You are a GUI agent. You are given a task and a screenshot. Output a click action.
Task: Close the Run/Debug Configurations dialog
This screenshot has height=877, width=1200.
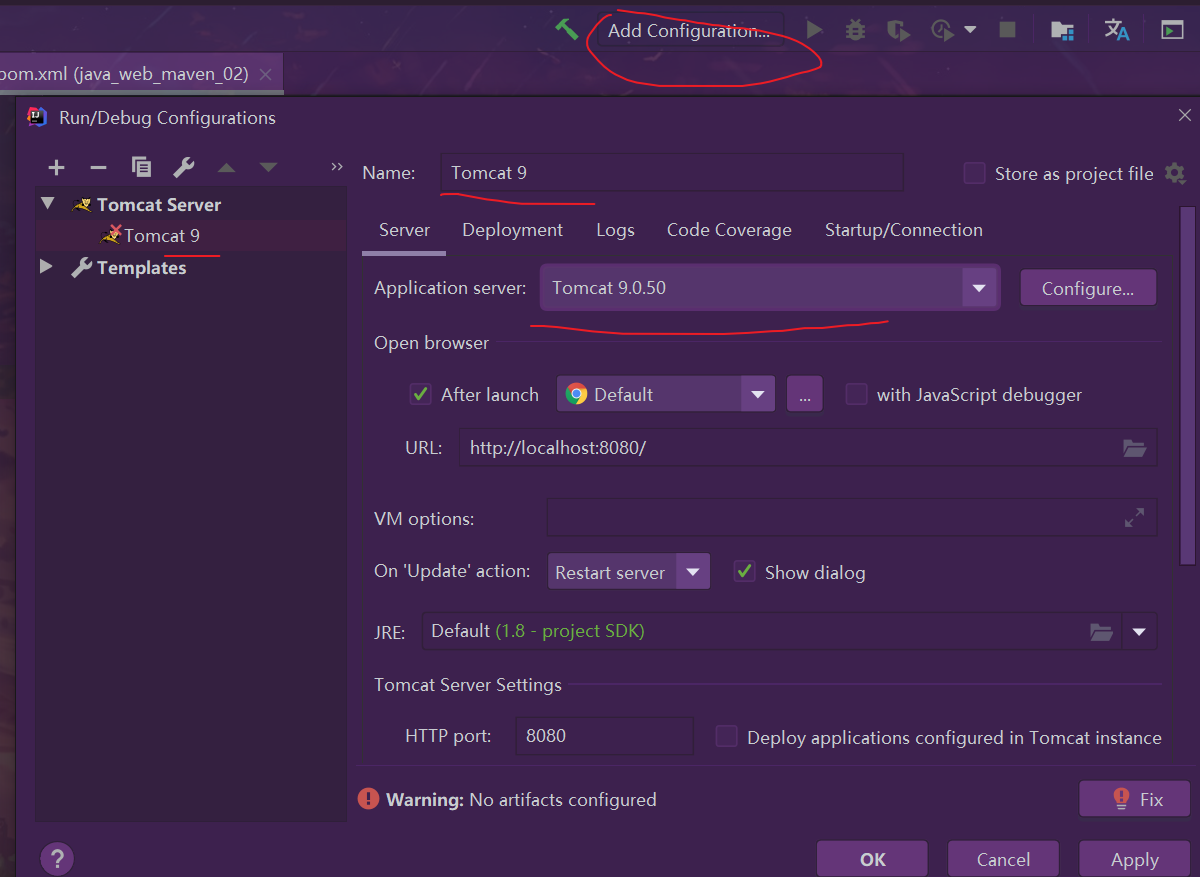point(1185,116)
